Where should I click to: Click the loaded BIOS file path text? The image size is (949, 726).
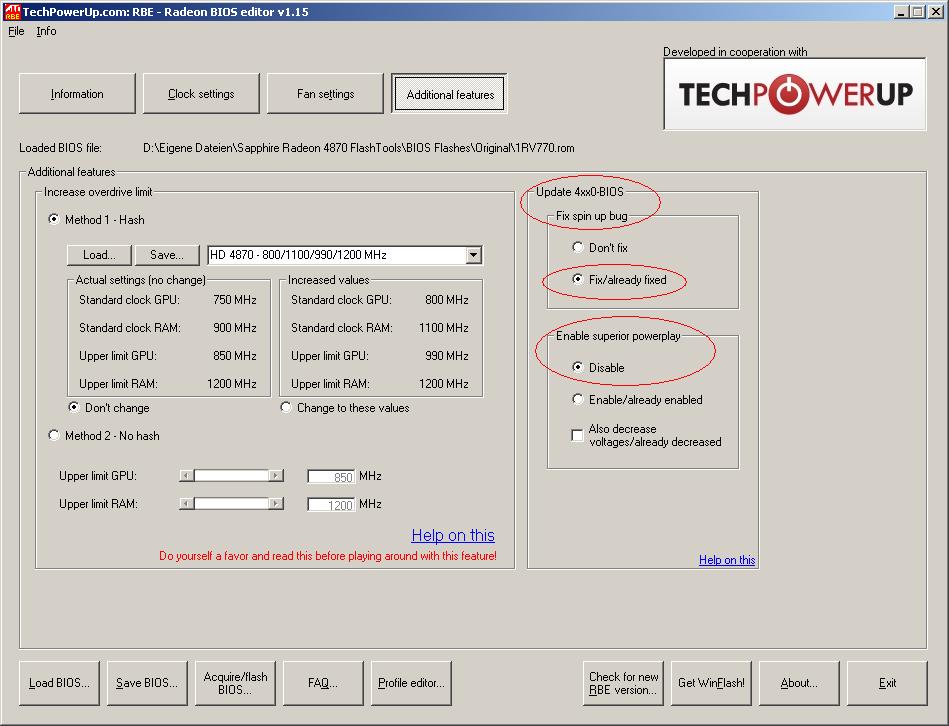pos(359,148)
